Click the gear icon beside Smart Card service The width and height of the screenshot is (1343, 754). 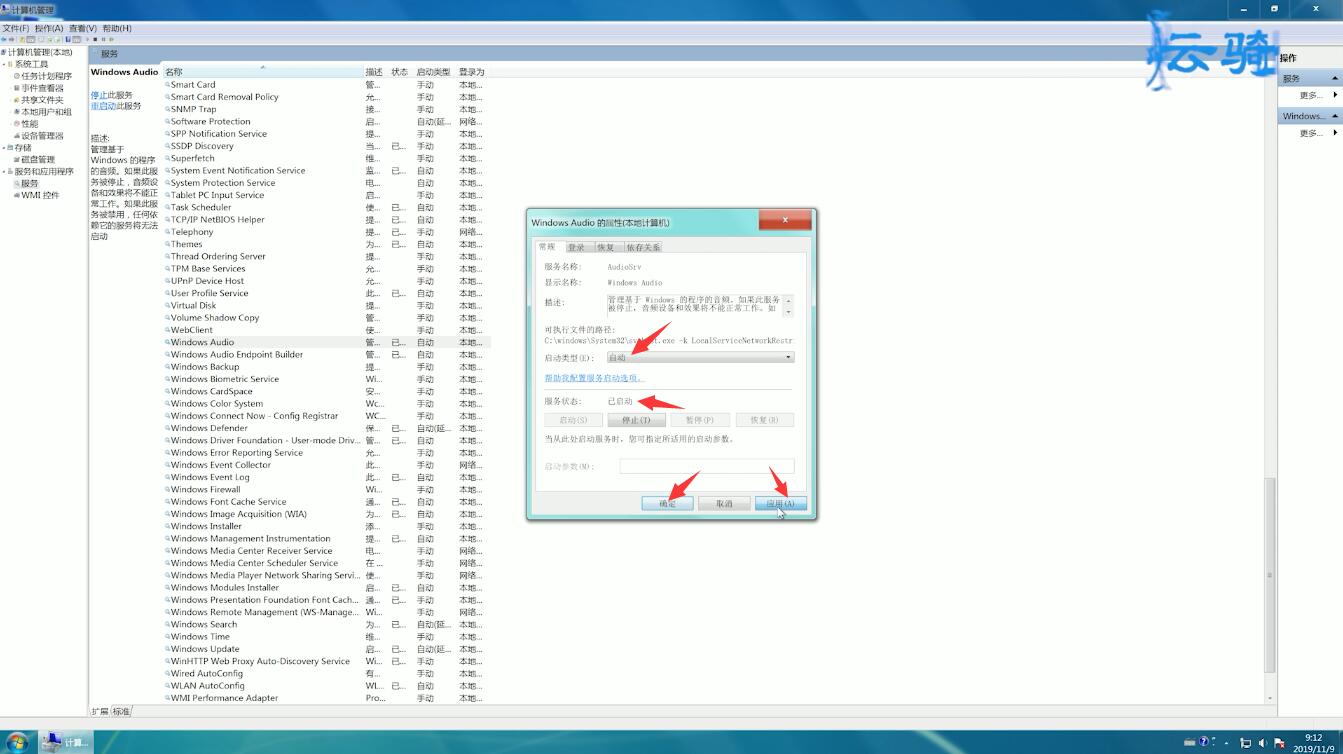pos(167,85)
